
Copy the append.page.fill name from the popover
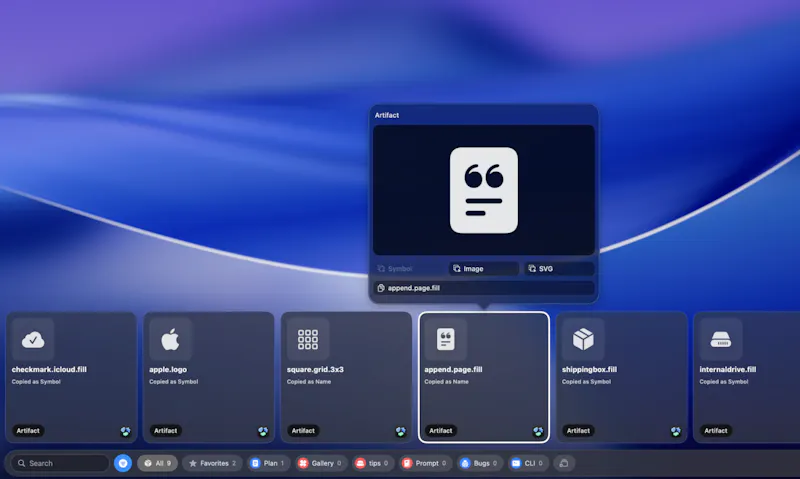484,288
